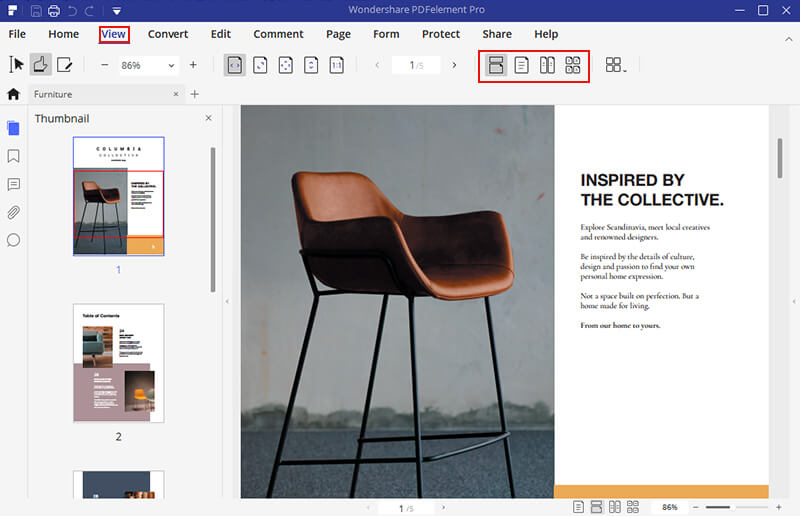Select page 2 thumbnail

119,363
